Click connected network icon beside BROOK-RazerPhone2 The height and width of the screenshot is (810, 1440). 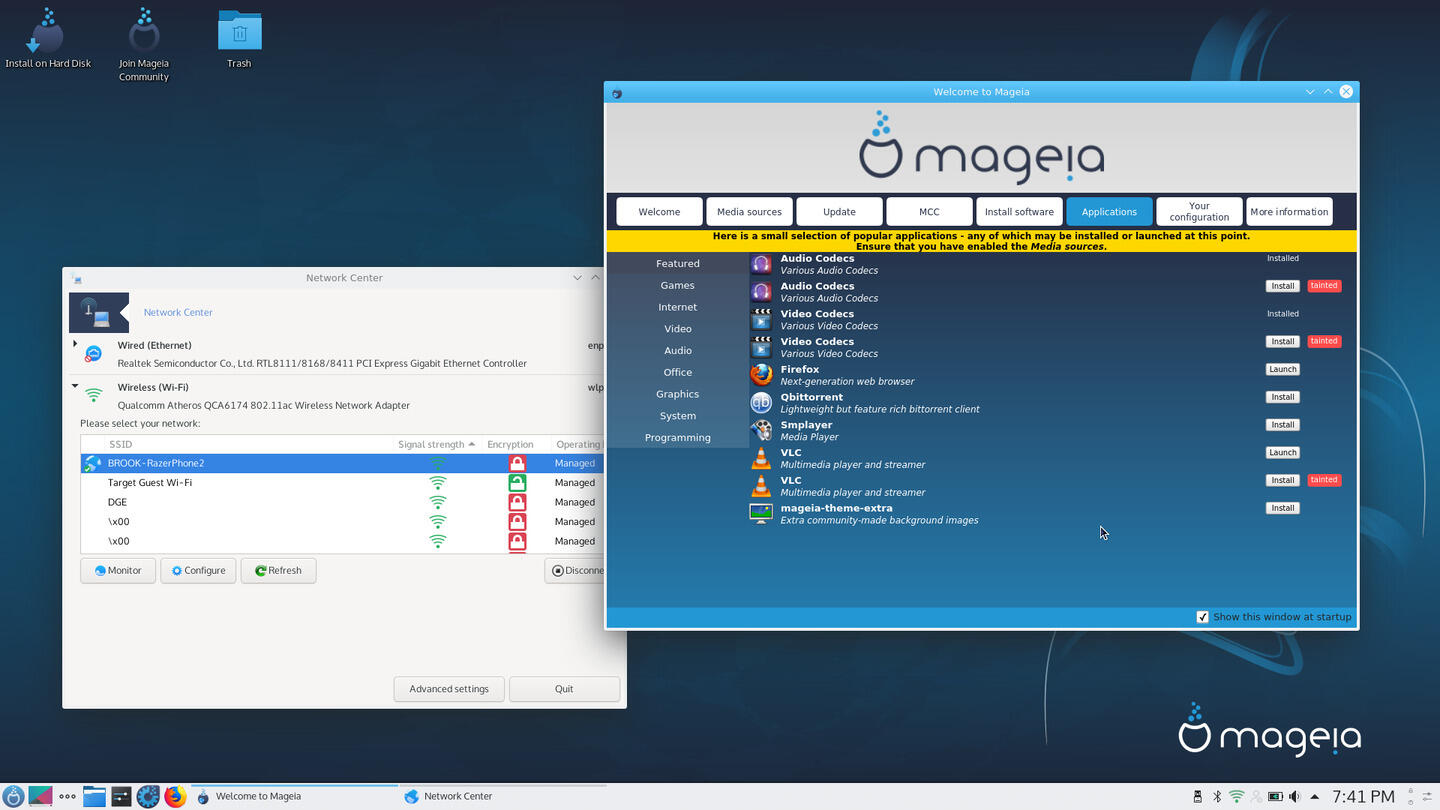coord(93,463)
